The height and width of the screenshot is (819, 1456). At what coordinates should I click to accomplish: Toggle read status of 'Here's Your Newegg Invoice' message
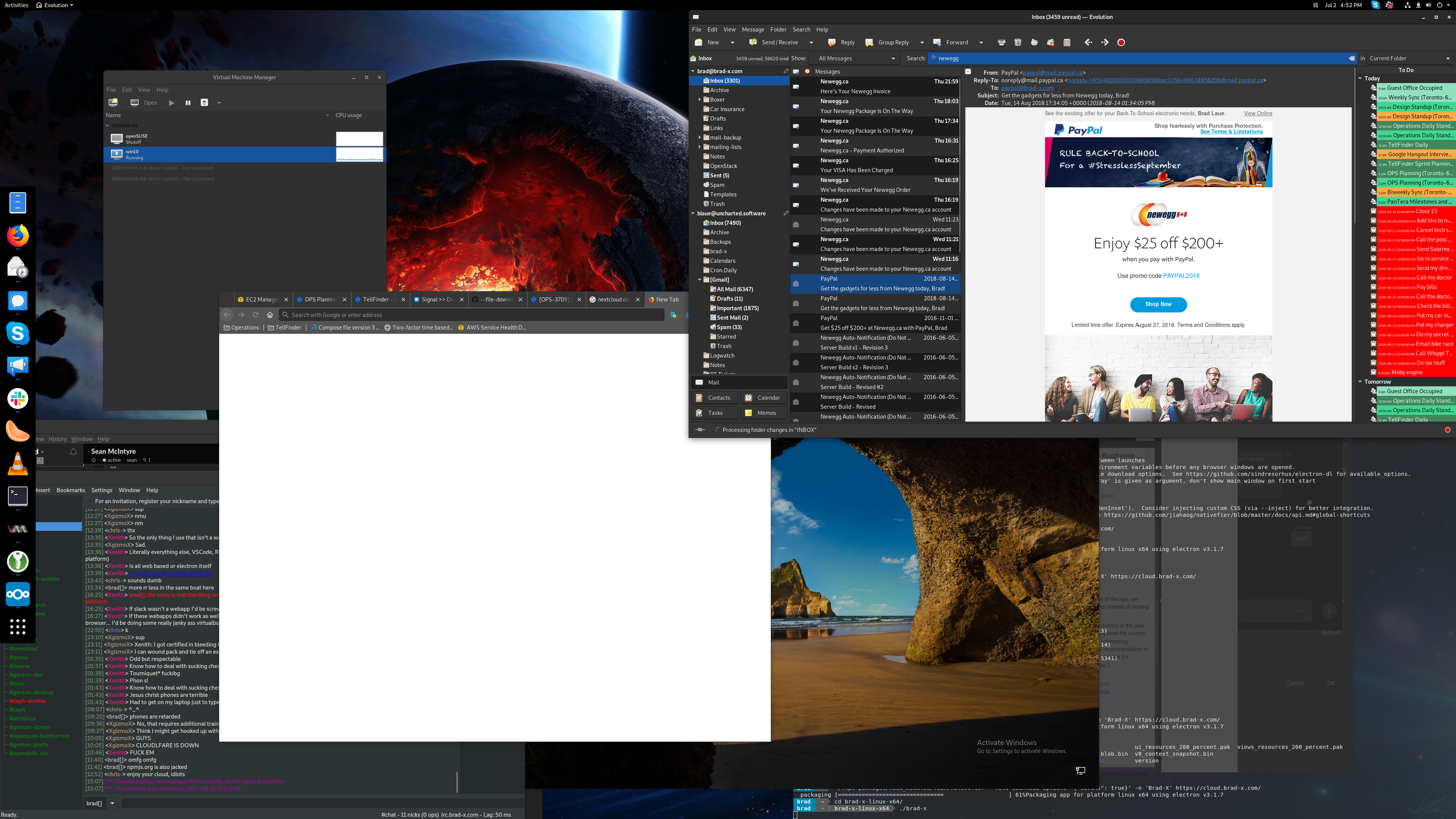point(796,86)
